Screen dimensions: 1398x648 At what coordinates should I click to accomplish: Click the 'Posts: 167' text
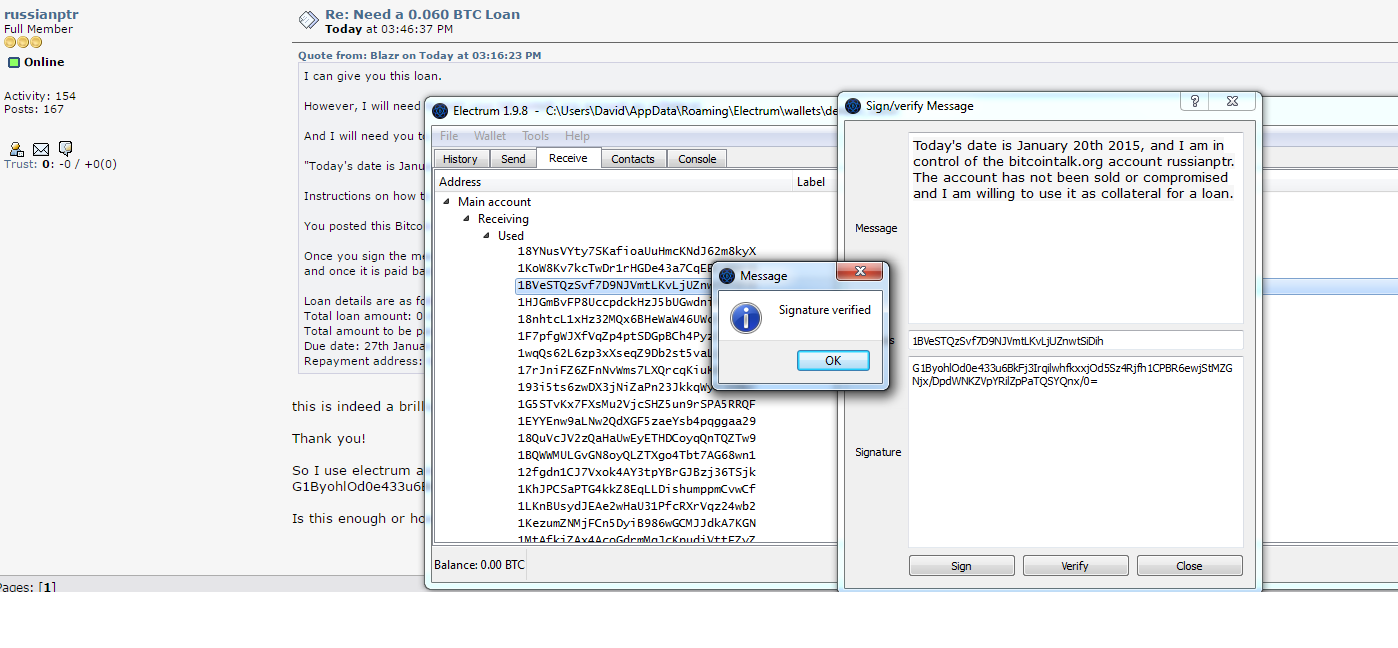(34, 109)
